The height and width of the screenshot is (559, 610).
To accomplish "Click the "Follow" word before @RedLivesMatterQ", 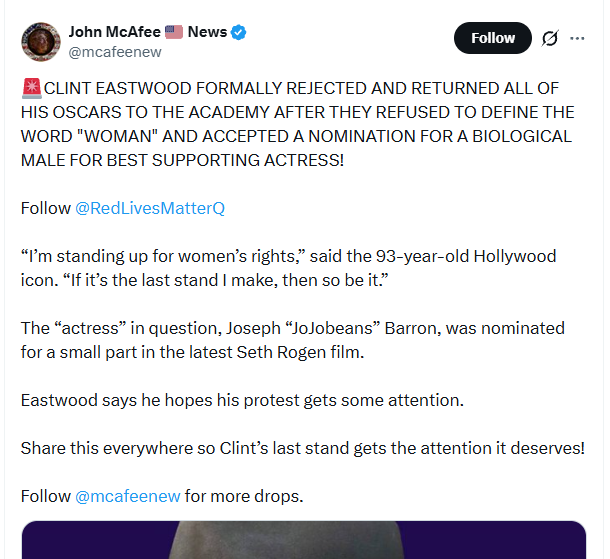I will point(46,208).
